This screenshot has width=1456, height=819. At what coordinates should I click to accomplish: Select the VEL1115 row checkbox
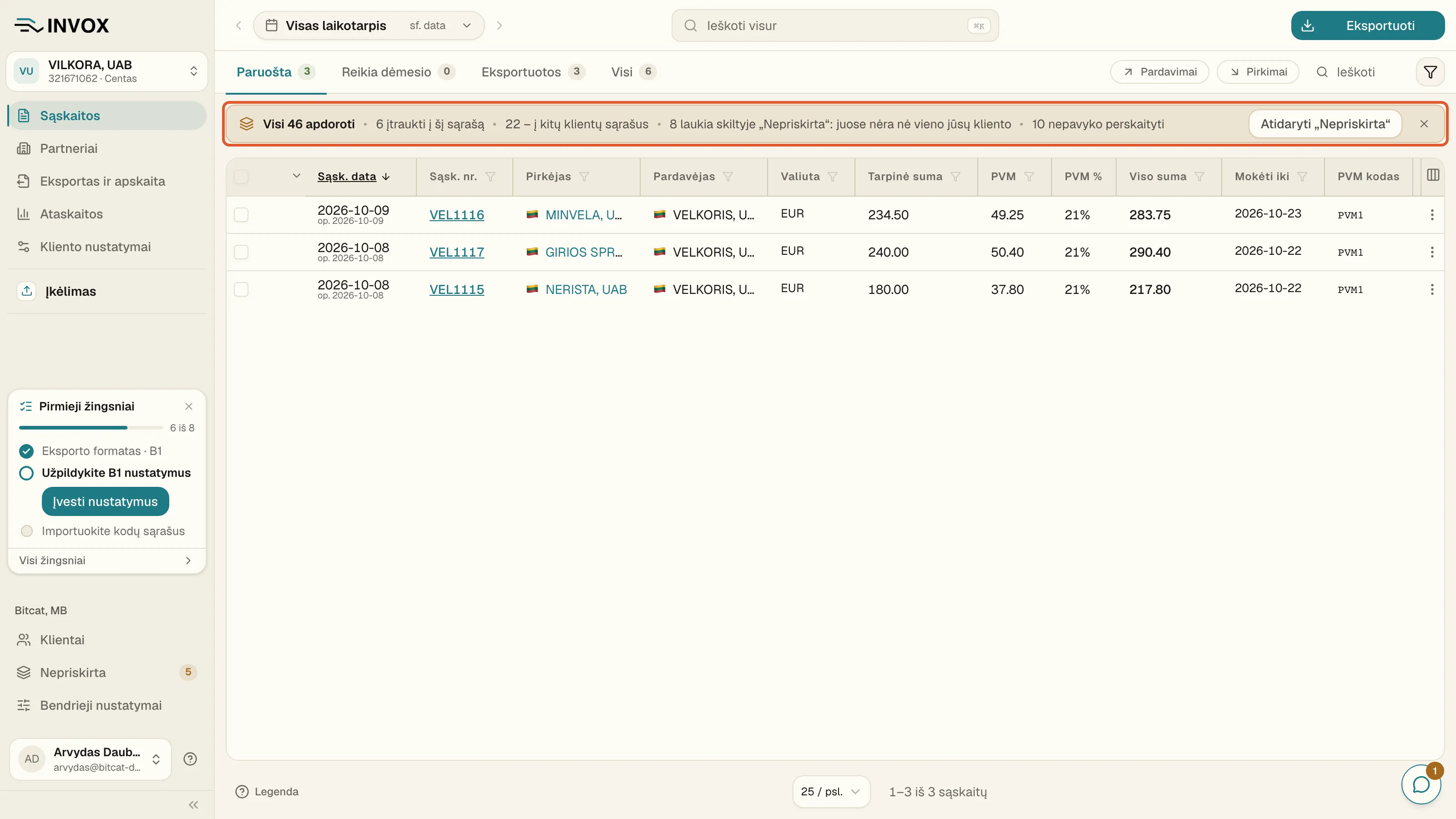click(241, 289)
